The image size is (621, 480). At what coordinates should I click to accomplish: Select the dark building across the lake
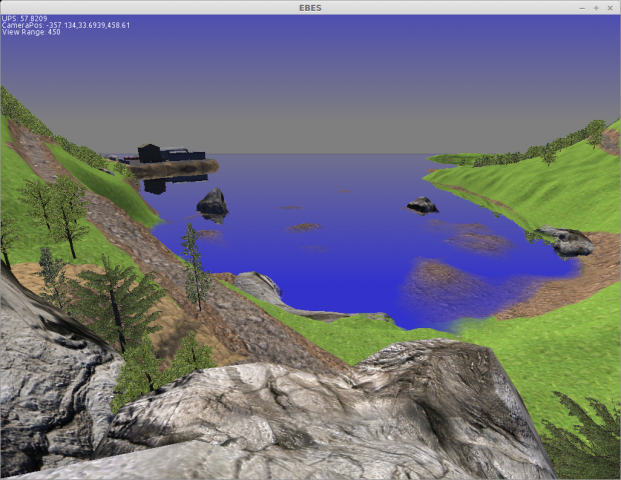pyautogui.click(x=152, y=153)
